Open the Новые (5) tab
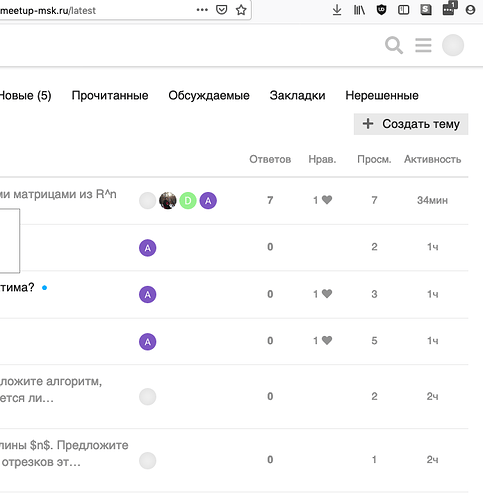The height and width of the screenshot is (500, 483). point(25,96)
